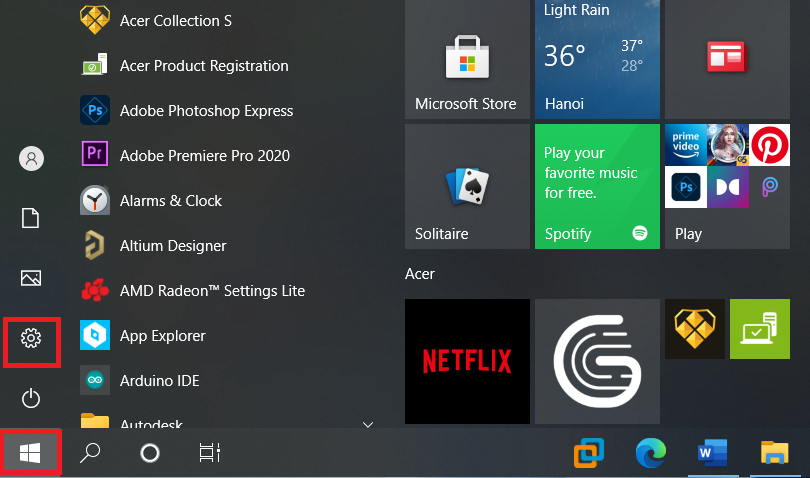Click the 'Altium Designer' label
Screen dimensions: 810x478
173,246
